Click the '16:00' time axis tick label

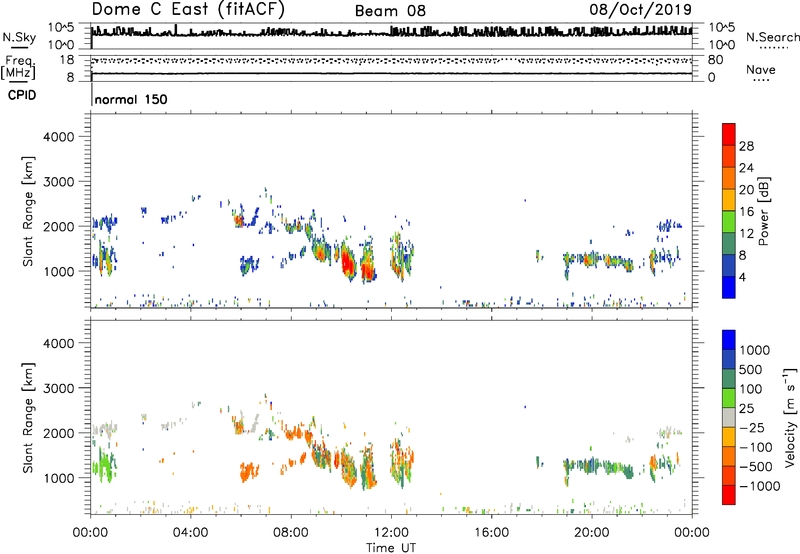pos(491,533)
